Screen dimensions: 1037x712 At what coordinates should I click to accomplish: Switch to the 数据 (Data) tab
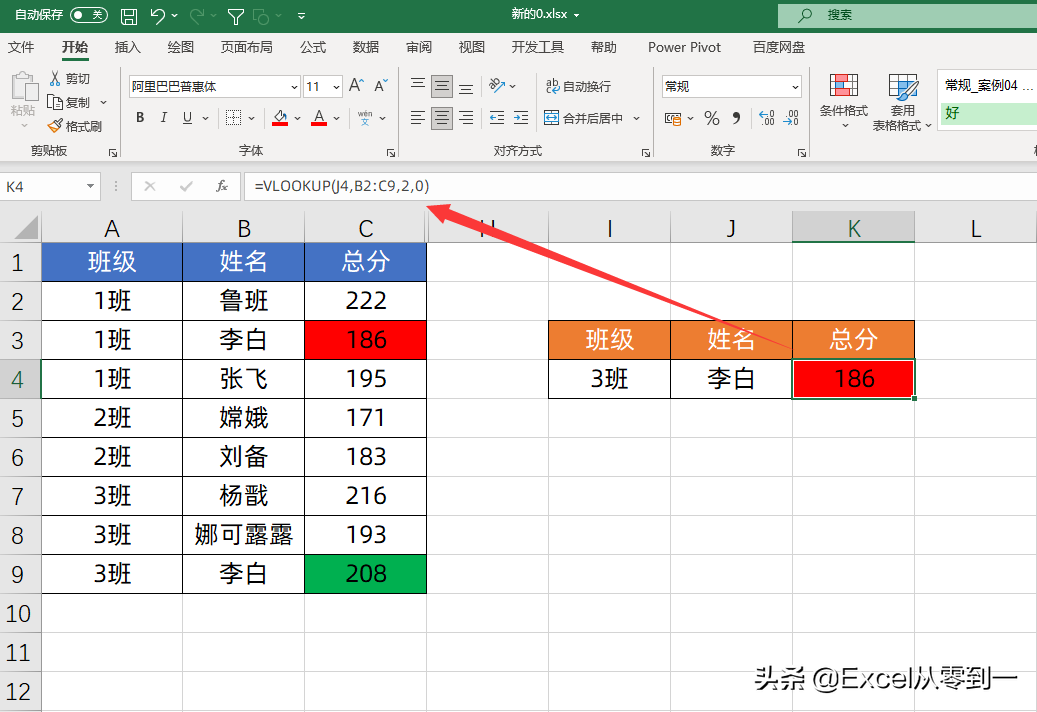[366, 47]
